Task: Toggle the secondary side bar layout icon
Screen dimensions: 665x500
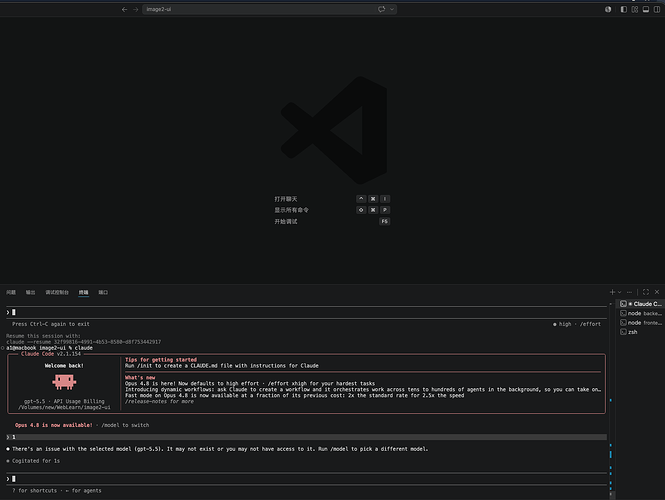Action: point(657,9)
